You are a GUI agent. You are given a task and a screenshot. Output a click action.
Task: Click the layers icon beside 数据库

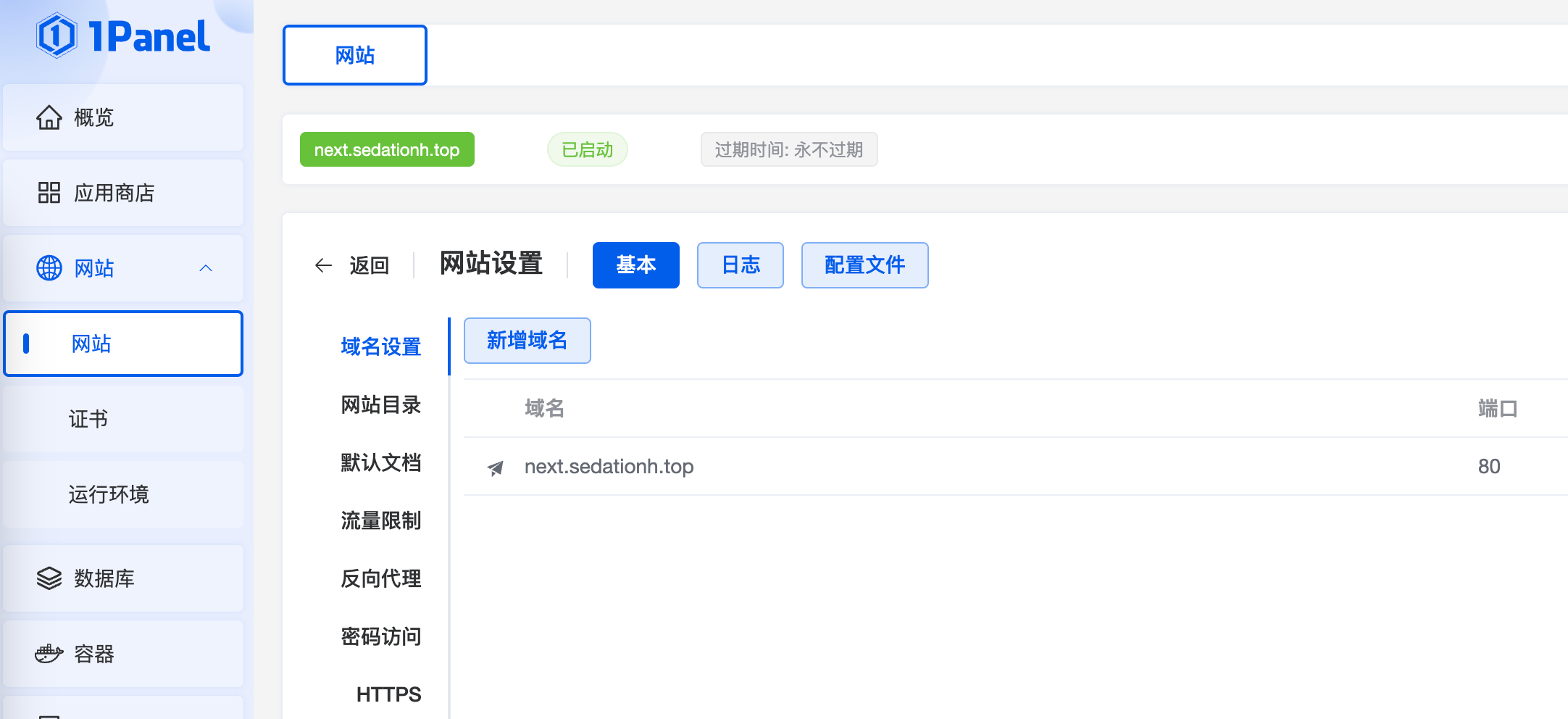tap(49, 578)
